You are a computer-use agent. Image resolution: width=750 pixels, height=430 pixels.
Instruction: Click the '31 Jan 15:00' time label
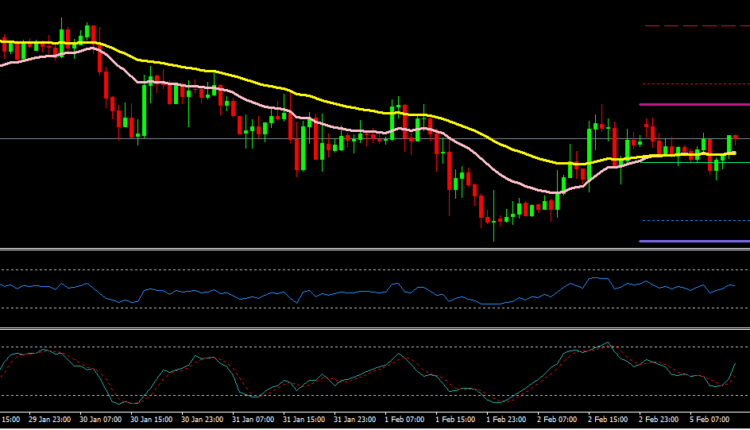click(x=302, y=420)
